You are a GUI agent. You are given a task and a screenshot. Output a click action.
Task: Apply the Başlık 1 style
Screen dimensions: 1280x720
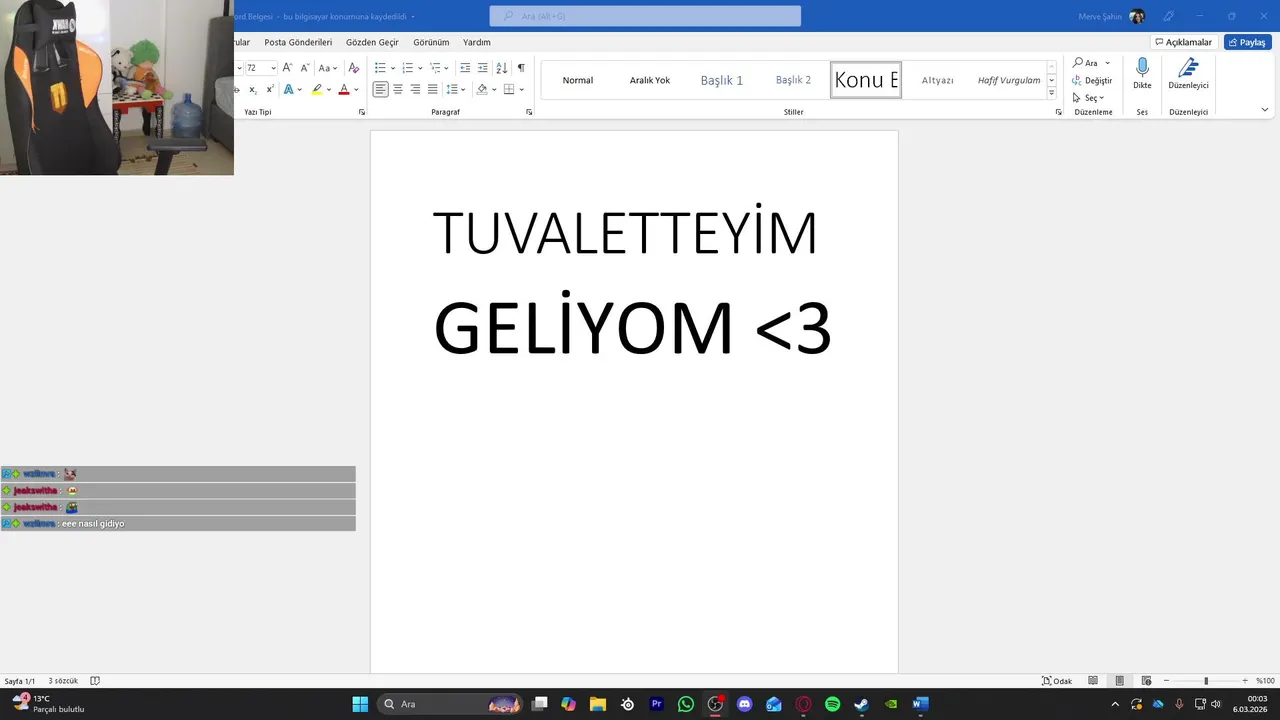(x=722, y=80)
